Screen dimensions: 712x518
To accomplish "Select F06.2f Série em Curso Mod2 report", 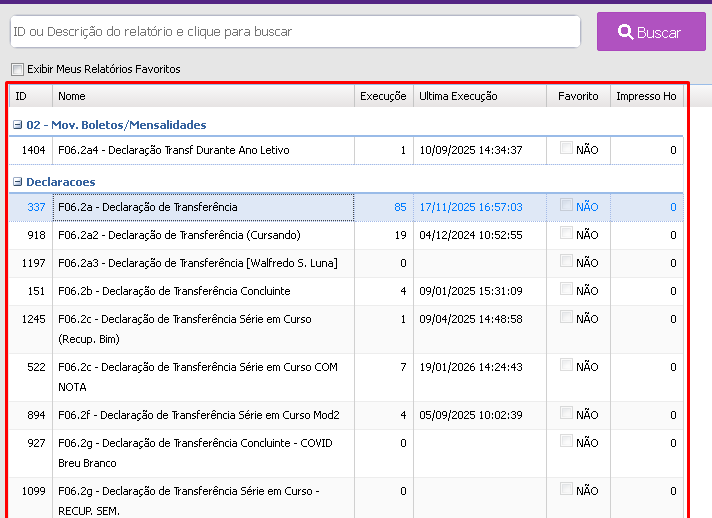I will (x=198, y=415).
